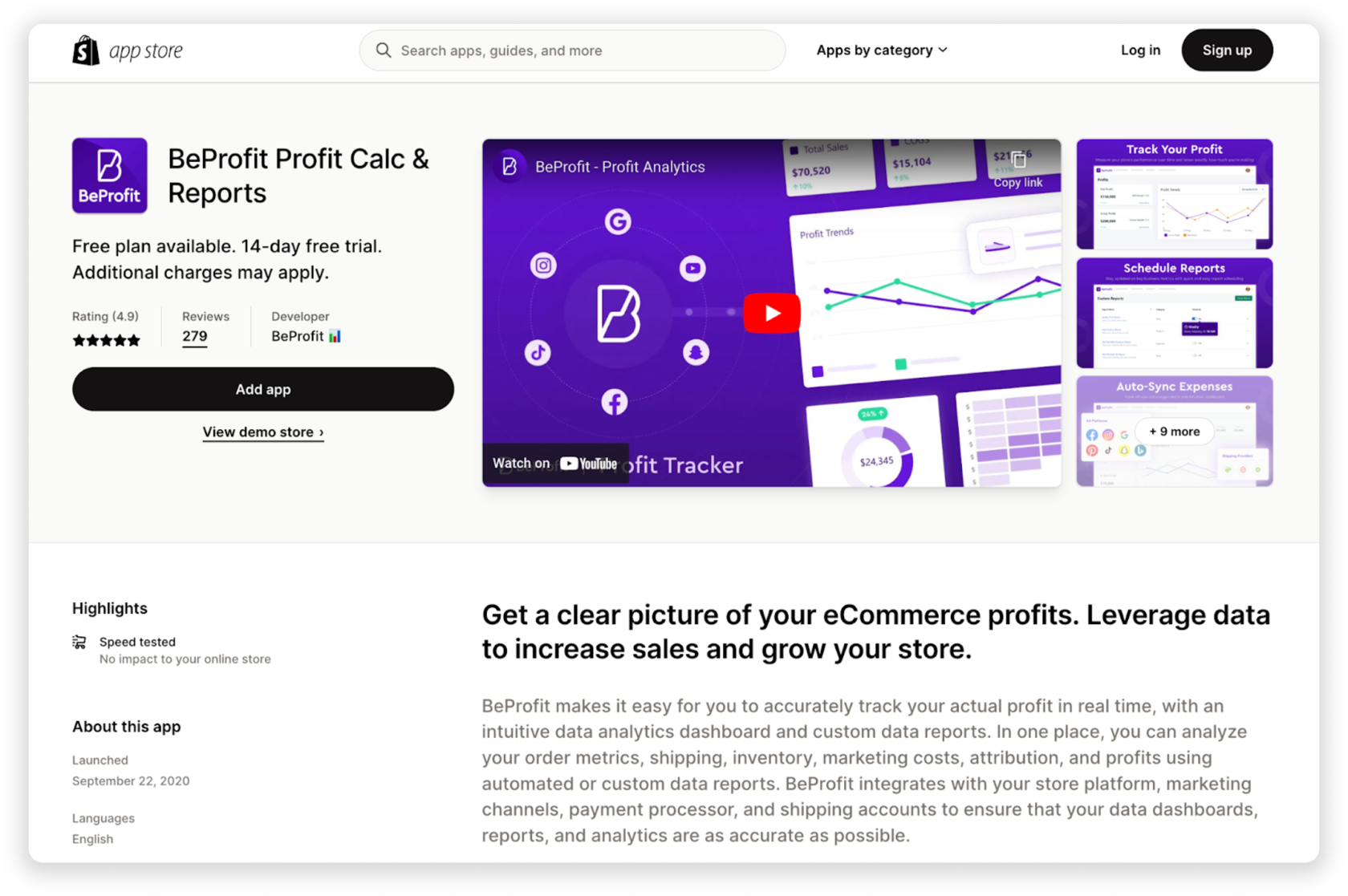Click the Shopify app store logo
1348x896 pixels.
point(127,50)
